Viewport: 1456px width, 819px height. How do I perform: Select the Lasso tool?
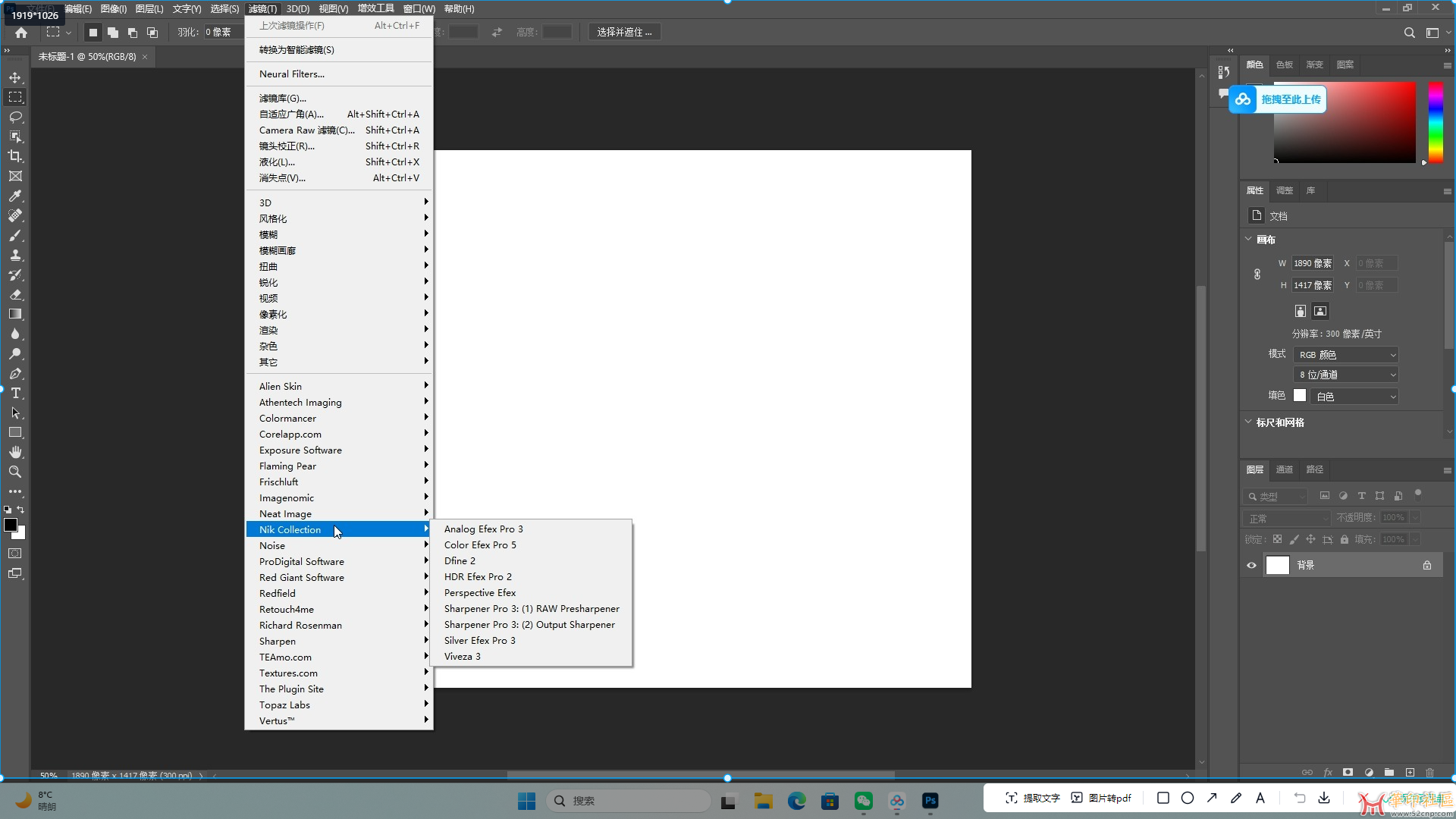click(15, 116)
